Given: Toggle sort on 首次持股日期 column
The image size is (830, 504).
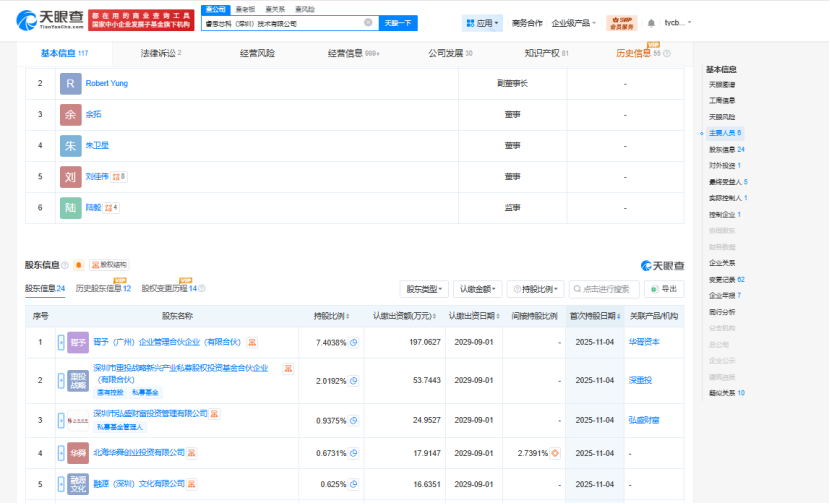Looking at the screenshot, I should point(593,316).
